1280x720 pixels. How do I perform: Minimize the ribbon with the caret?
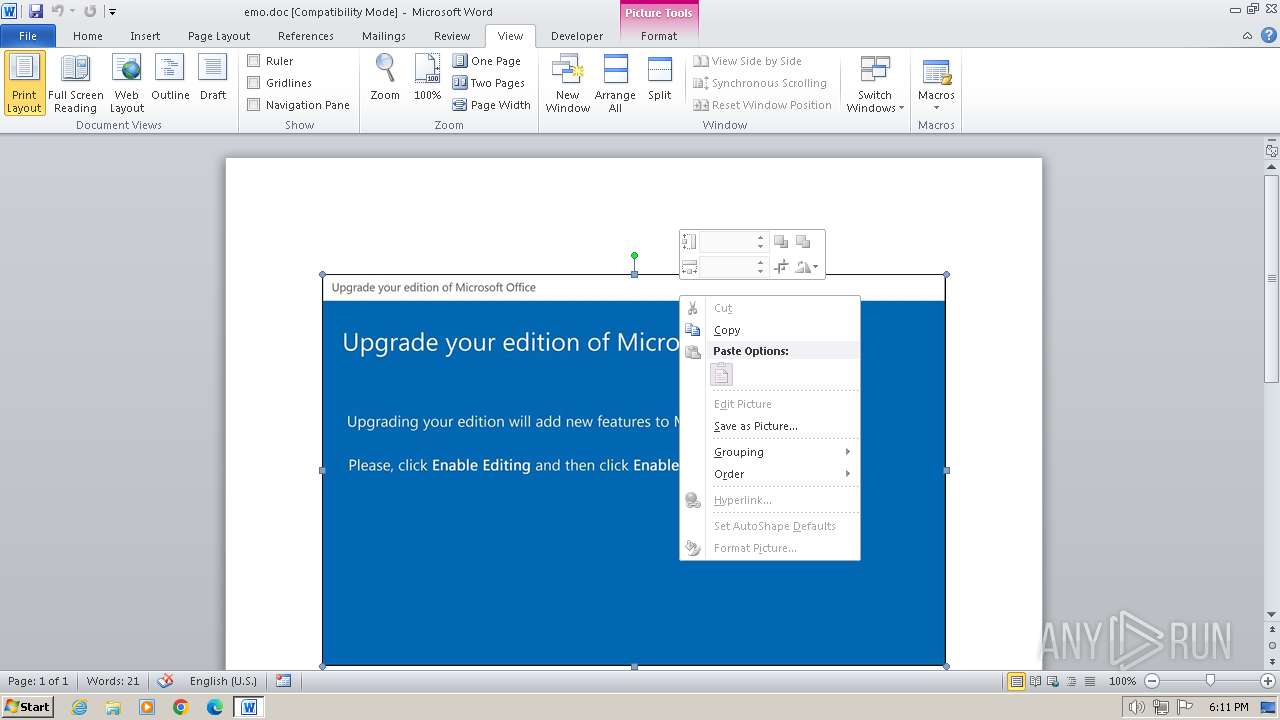pos(1247,36)
